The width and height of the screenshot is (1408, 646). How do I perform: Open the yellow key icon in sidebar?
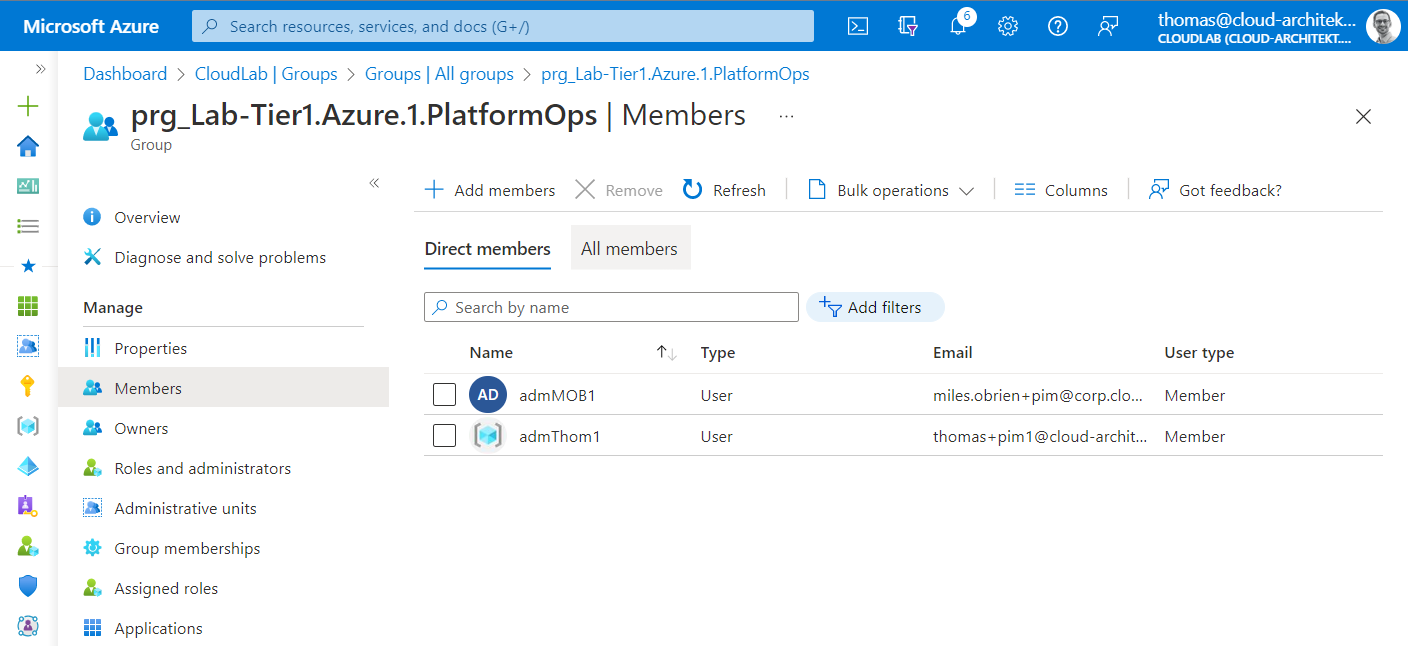coord(28,386)
